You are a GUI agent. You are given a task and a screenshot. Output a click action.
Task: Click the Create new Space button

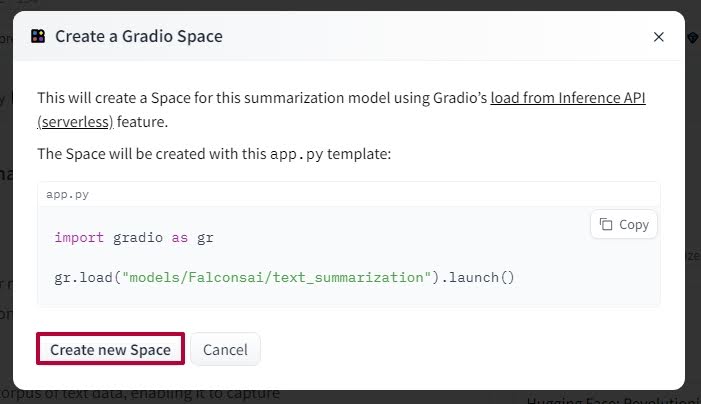point(110,349)
